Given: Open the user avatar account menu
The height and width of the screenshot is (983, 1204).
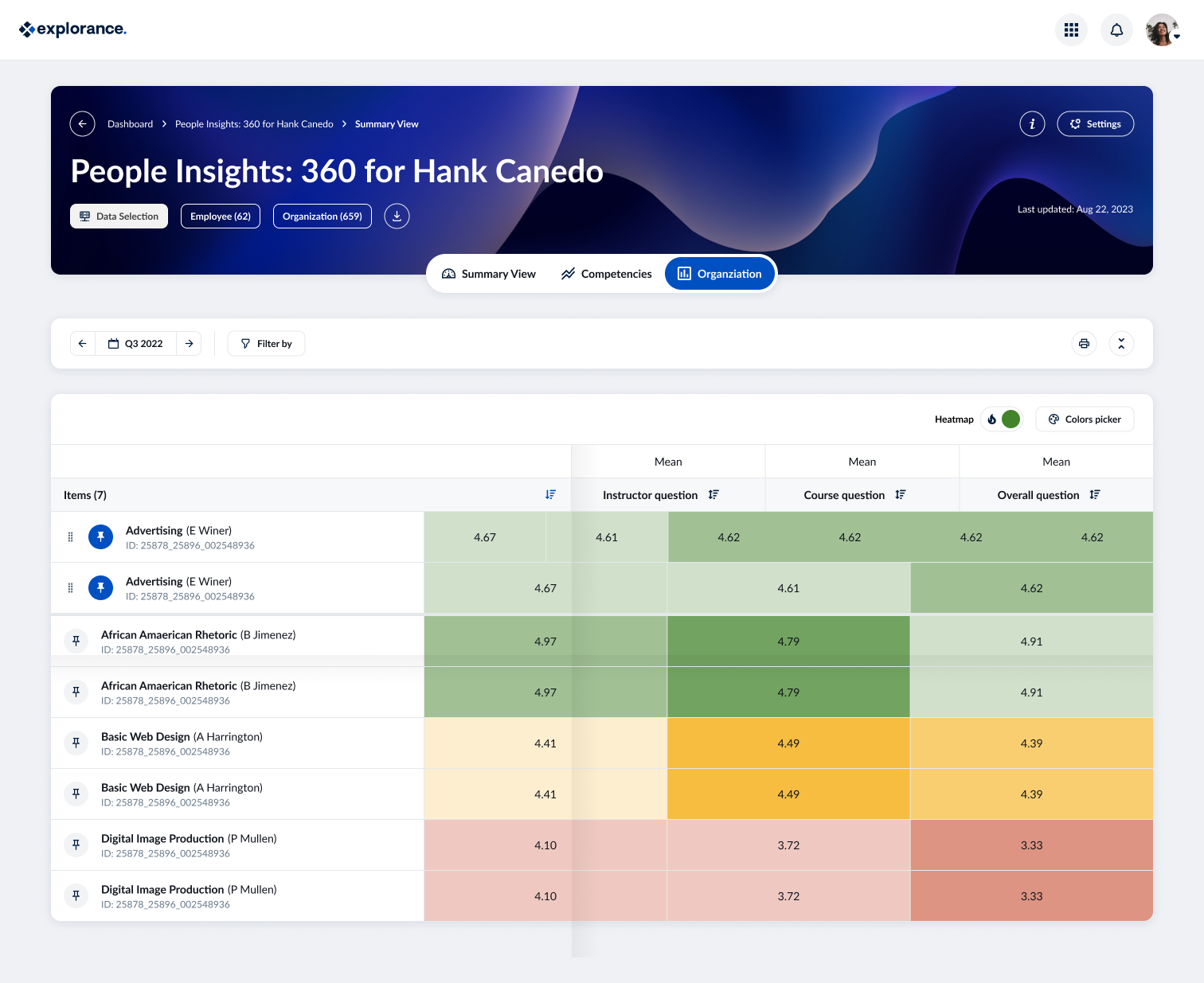Looking at the screenshot, I should [x=1163, y=30].
